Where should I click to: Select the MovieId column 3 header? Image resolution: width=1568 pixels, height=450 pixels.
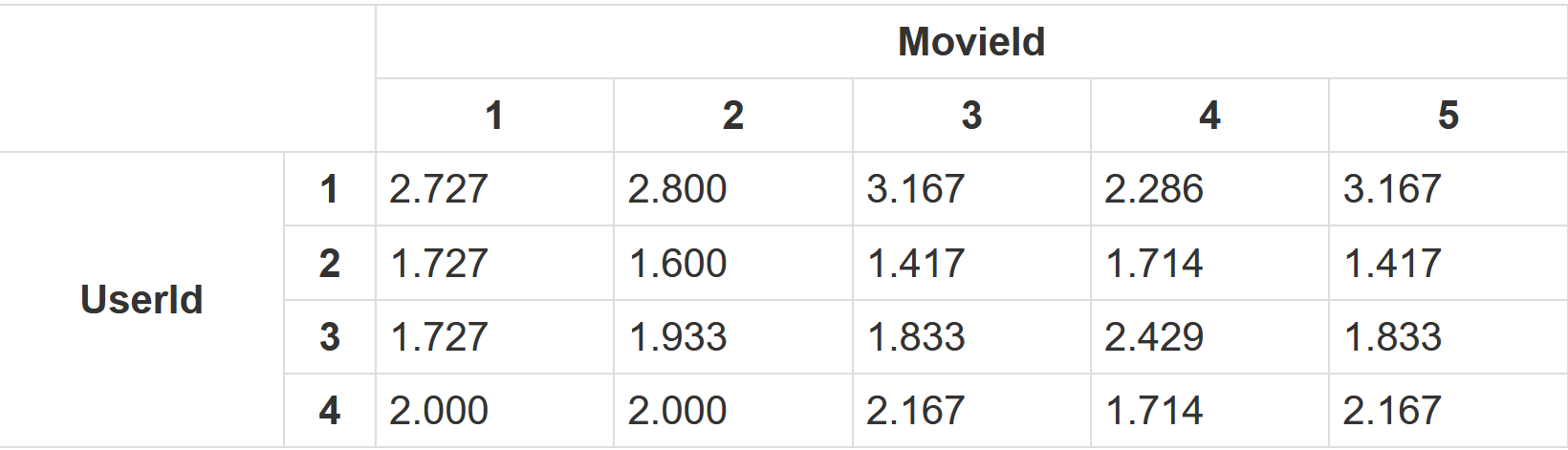971,116
